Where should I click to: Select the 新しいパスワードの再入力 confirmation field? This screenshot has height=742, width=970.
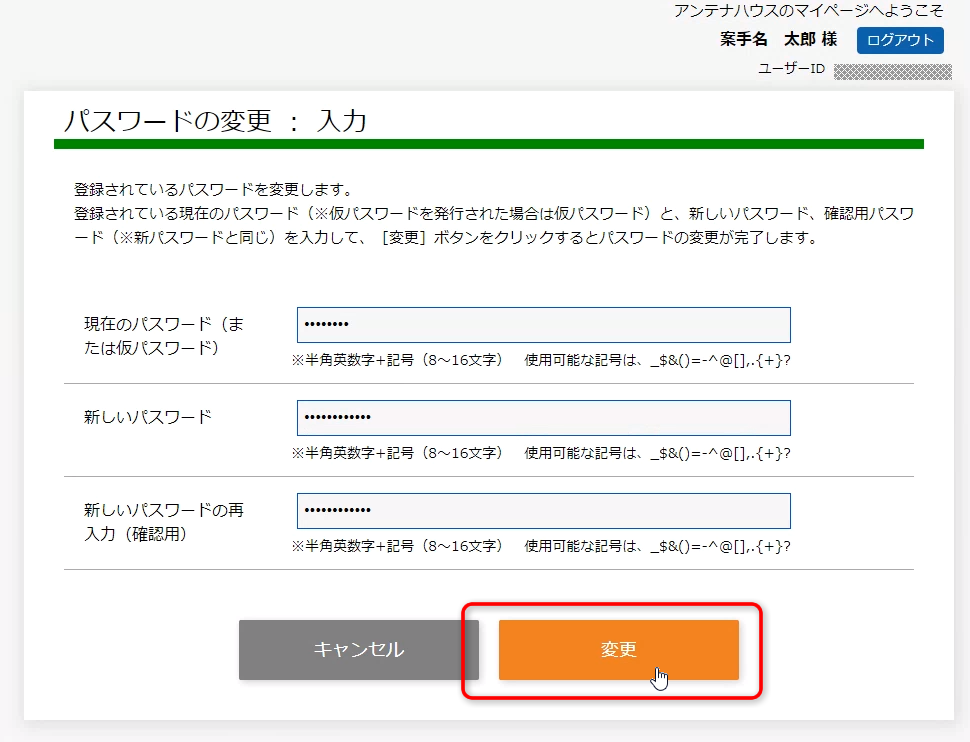point(543,511)
